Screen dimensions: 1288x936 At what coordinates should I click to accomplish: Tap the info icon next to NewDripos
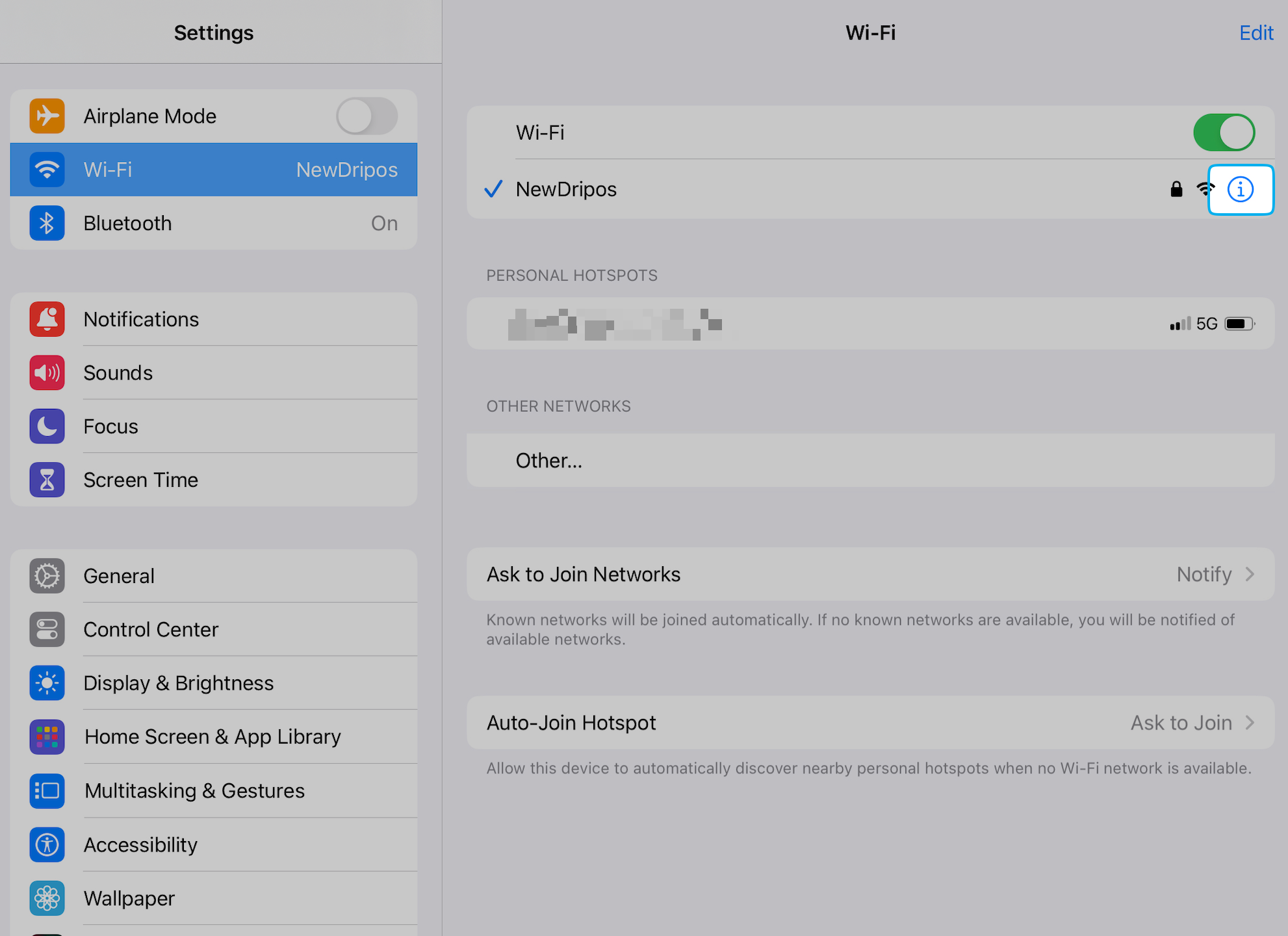click(x=1240, y=190)
